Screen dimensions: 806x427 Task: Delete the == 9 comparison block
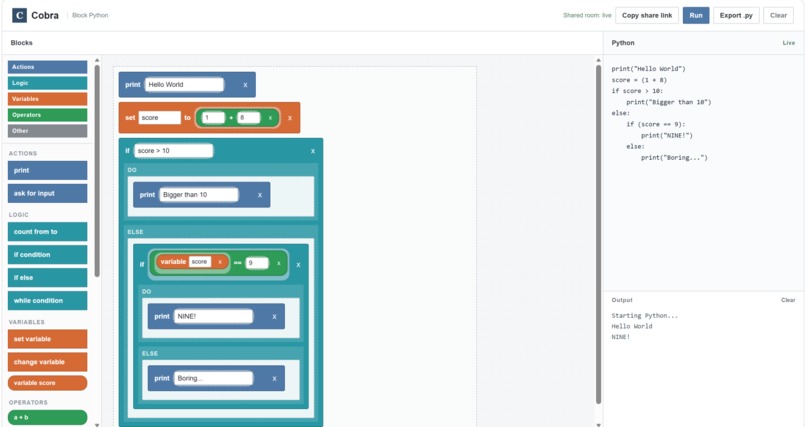coord(279,263)
